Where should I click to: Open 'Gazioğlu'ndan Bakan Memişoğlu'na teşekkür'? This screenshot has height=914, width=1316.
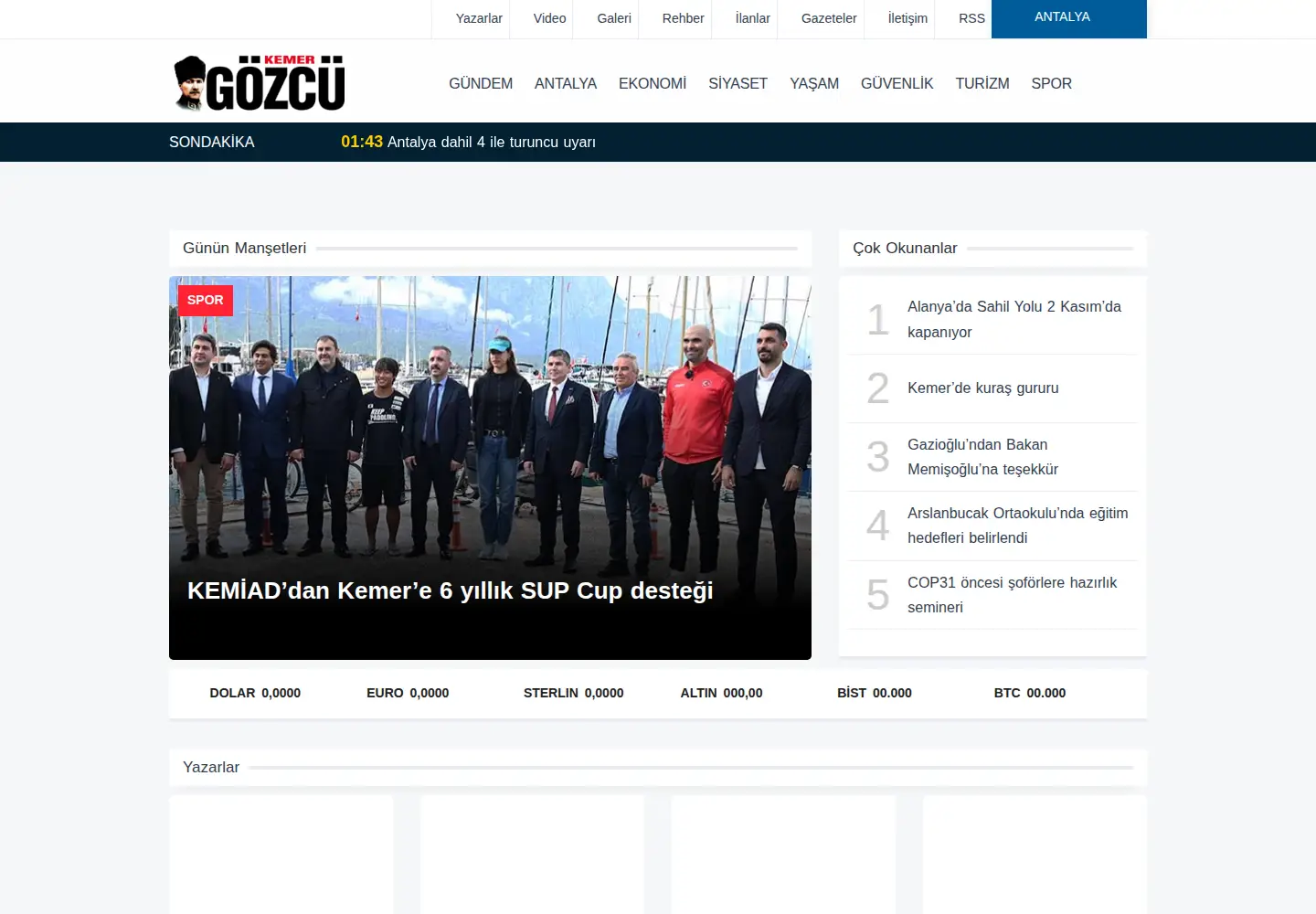pyautogui.click(x=982, y=457)
